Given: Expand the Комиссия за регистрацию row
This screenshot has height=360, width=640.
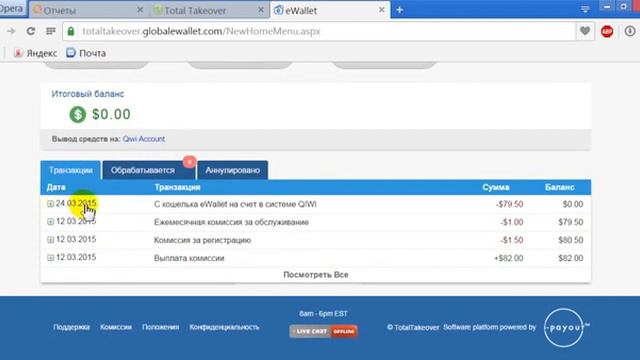Looking at the screenshot, I should click(50, 240).
